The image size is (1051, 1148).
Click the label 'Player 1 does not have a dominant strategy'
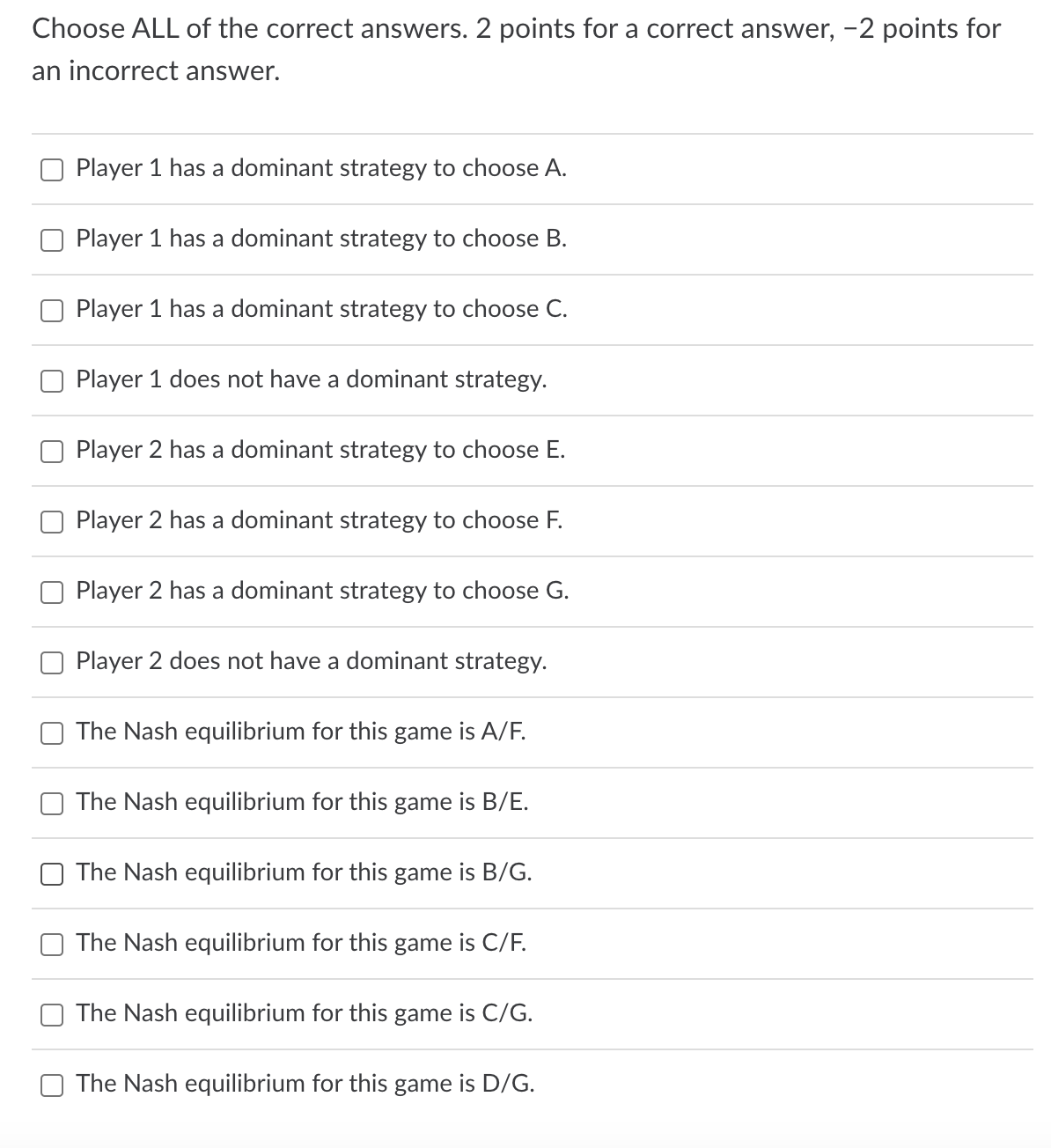(x=312, y=379)
